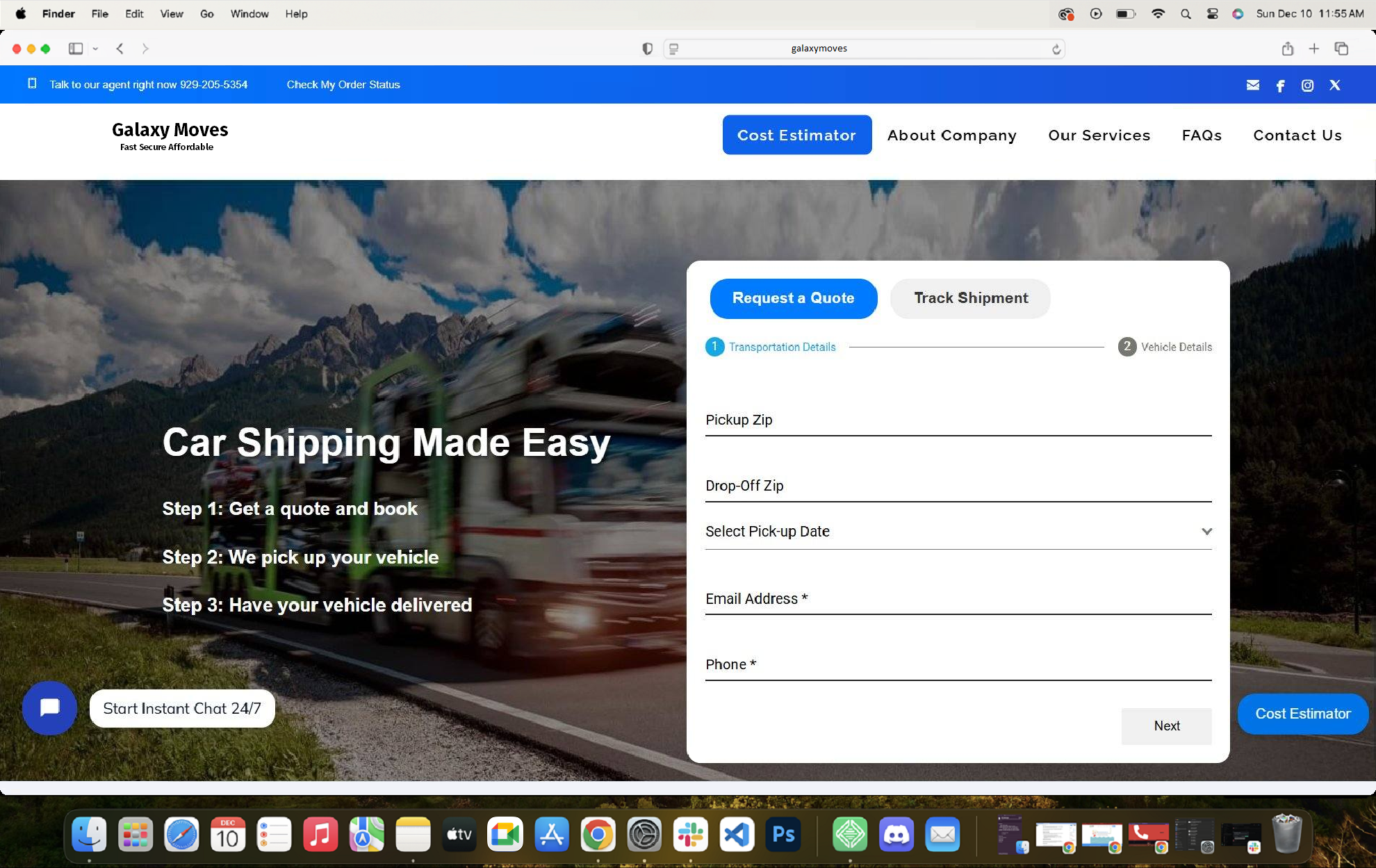Click the Next button in the form
The height and width of the screenshot is (868, 1376).
(1166, 726)
